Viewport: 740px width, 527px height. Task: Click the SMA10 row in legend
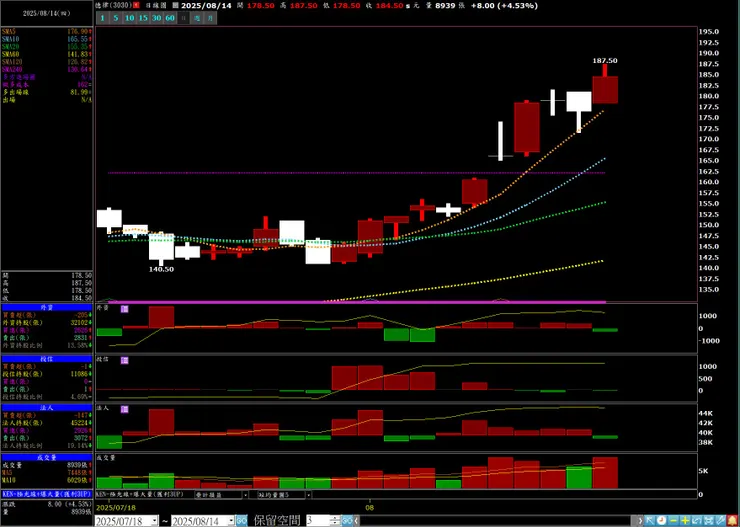[47, 39]
